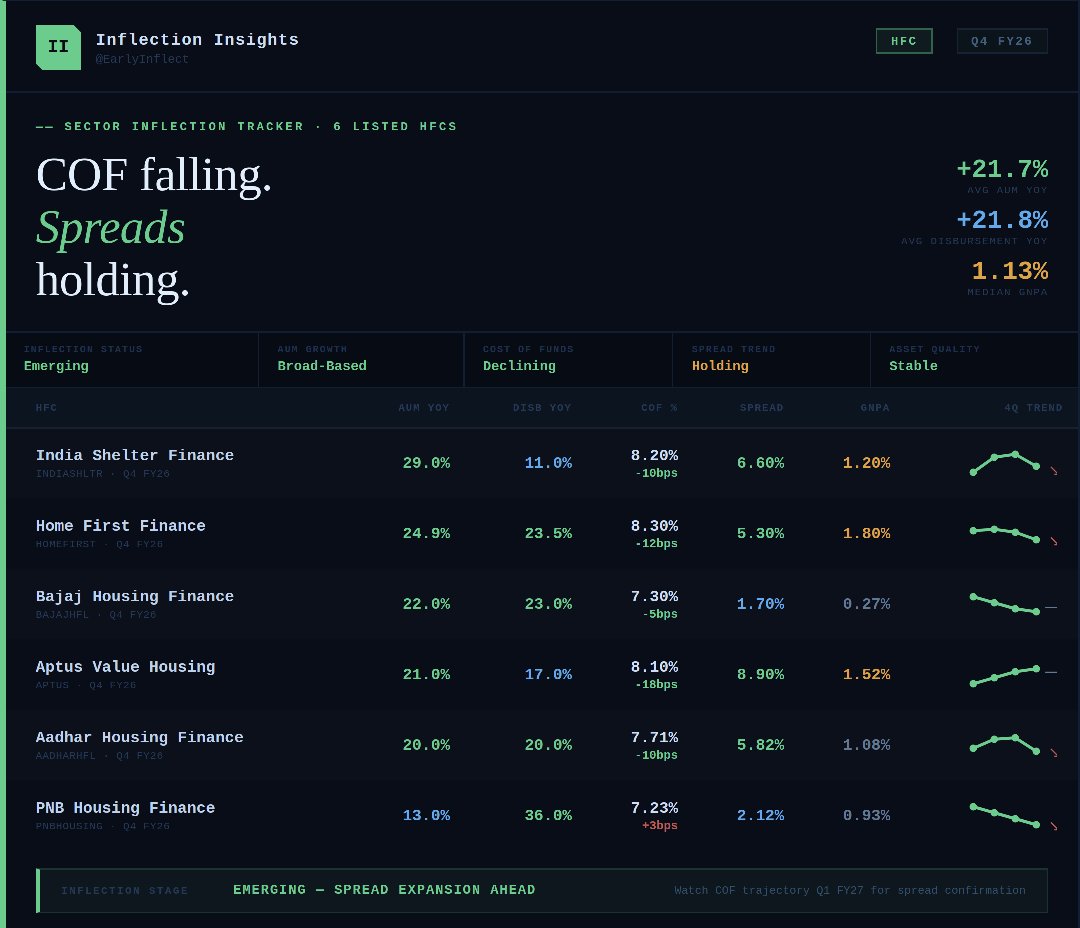View Bajaj Housing Finance sparkline trend
This screenshot has height=928, width=1080.
1004,604
